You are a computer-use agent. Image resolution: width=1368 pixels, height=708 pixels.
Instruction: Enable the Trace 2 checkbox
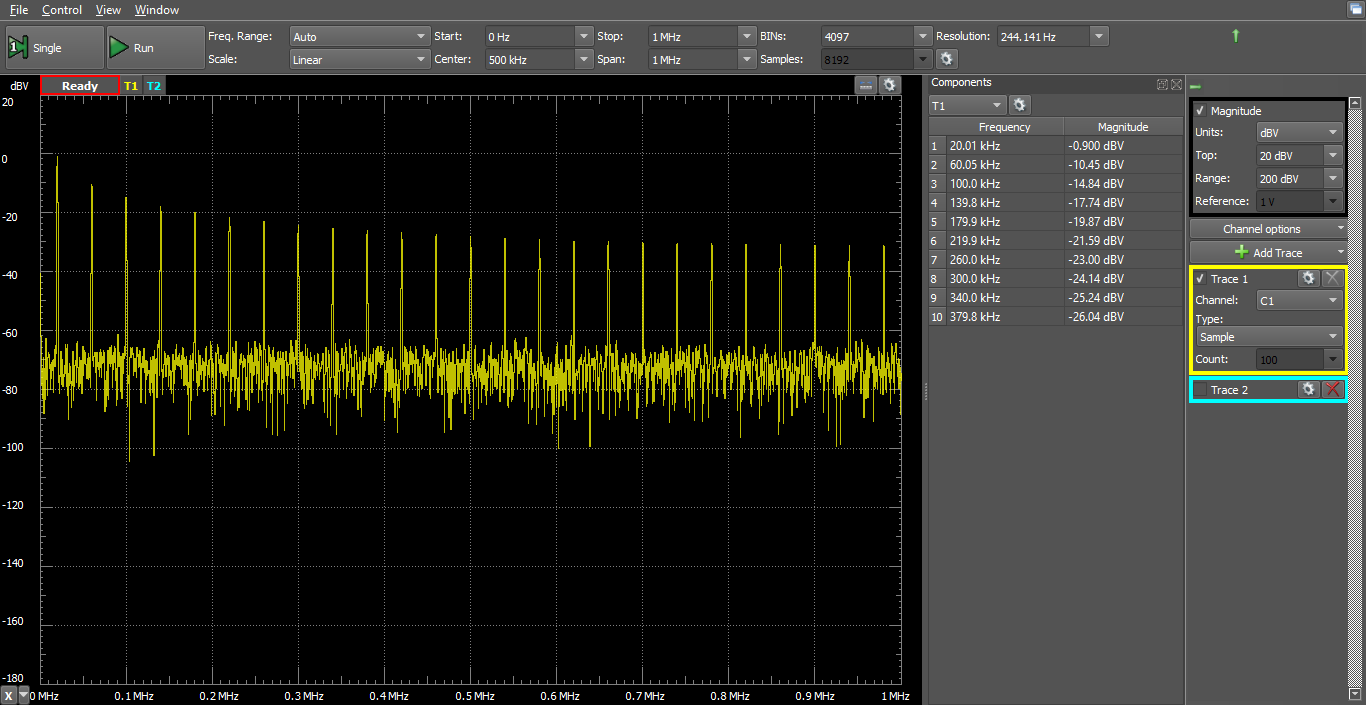click(1200, 390)
